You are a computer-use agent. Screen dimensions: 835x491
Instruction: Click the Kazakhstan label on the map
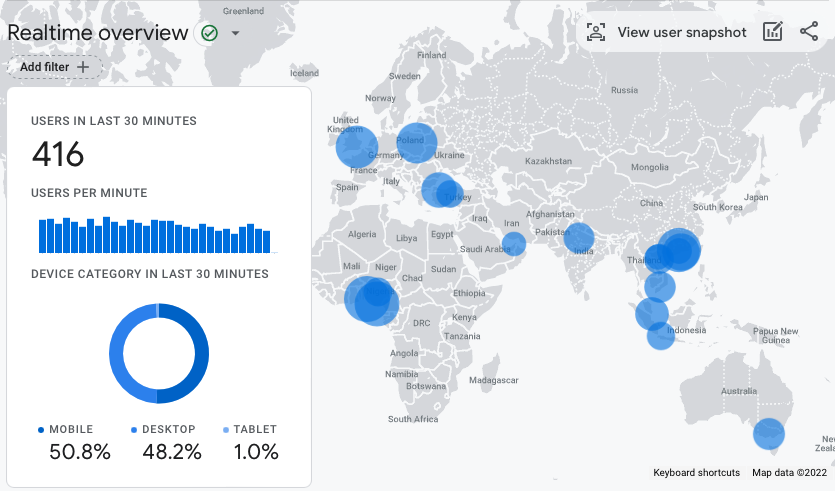[548, 161]
